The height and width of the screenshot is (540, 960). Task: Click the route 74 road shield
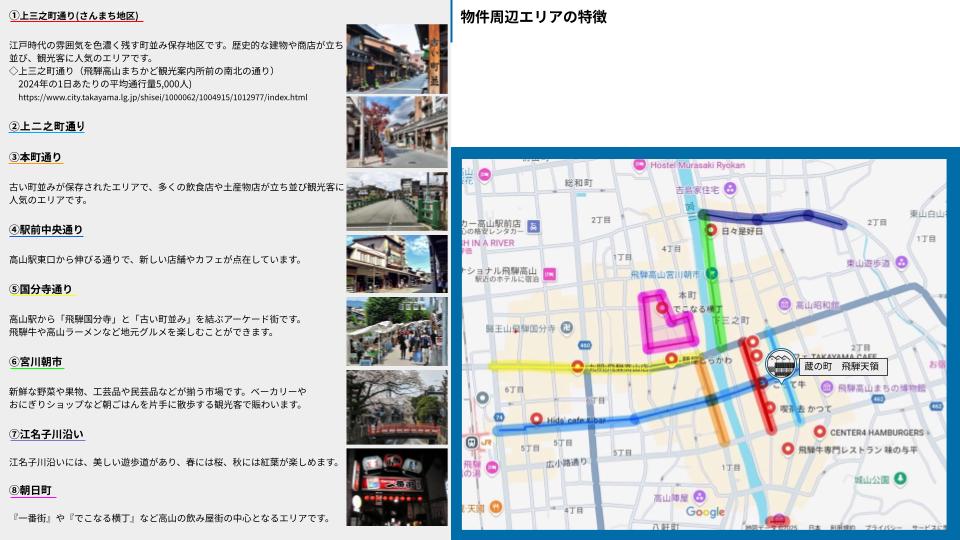tap(499, 417)
